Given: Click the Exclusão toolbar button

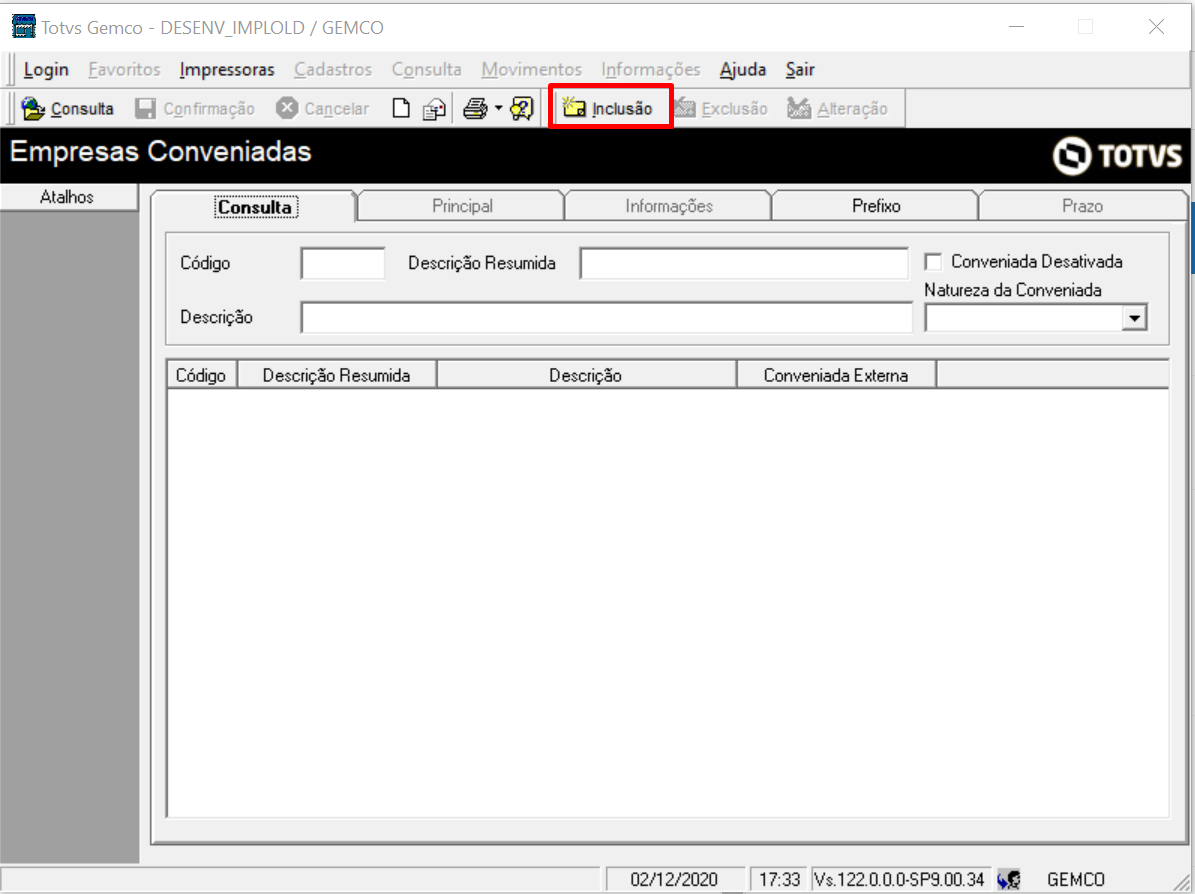Looking at the screenshot, I should coord(721,108).
